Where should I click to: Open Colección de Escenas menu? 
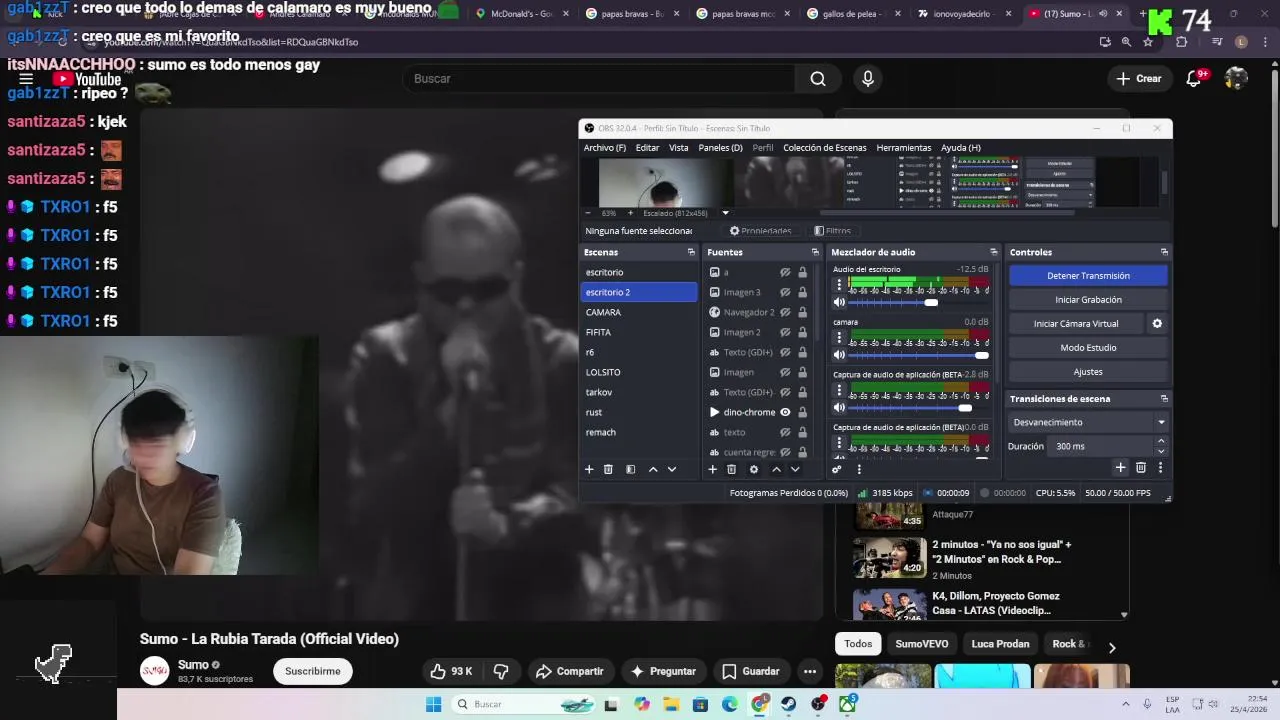pos(825,148)
